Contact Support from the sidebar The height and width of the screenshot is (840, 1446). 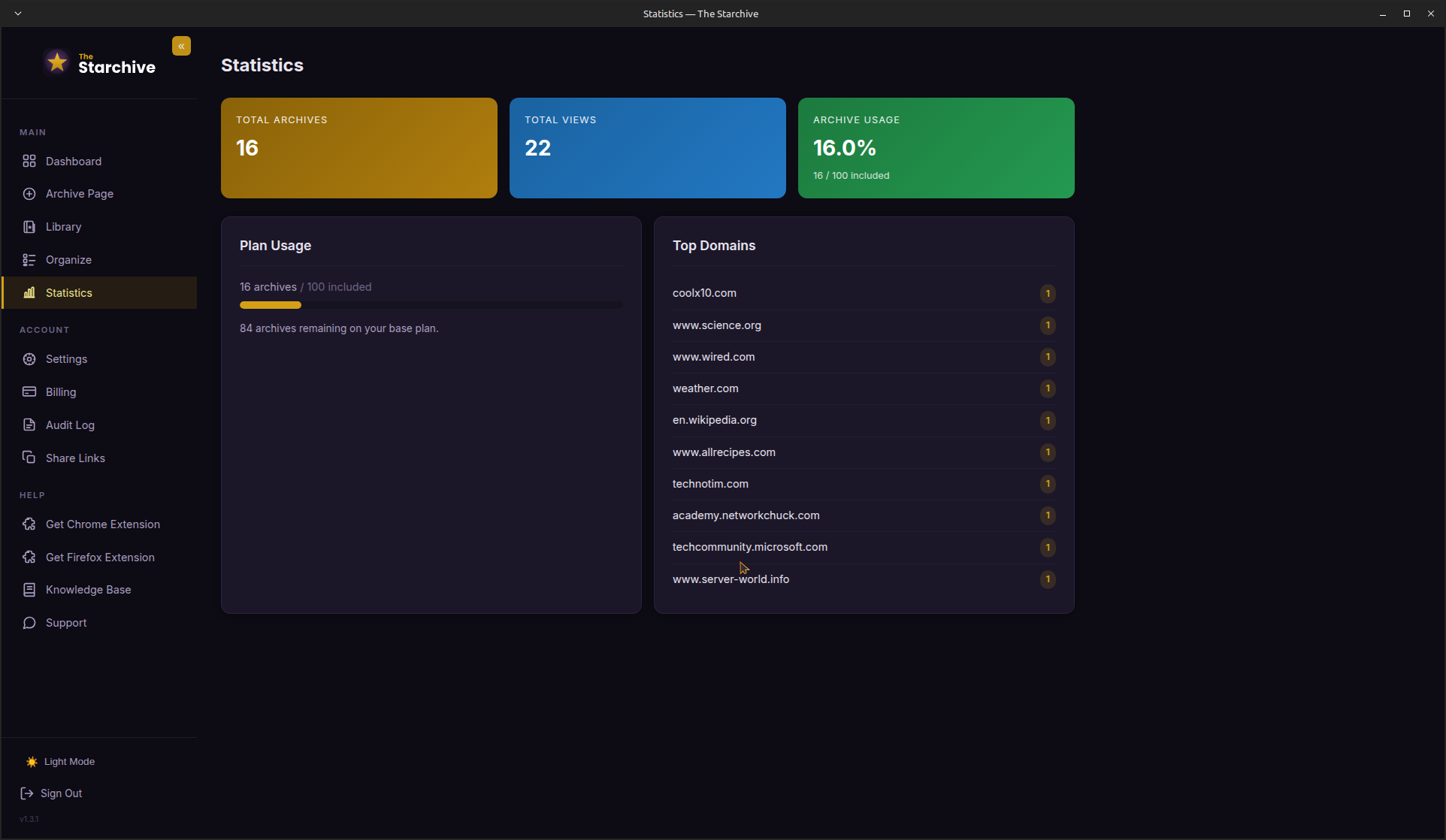(x=100, y=623)
